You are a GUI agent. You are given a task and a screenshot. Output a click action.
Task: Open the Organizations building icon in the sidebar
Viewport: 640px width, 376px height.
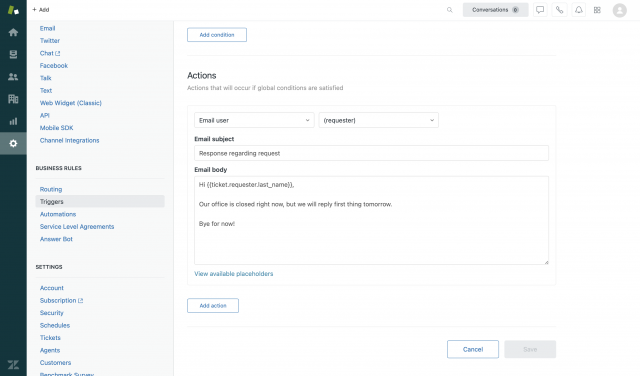13,99
